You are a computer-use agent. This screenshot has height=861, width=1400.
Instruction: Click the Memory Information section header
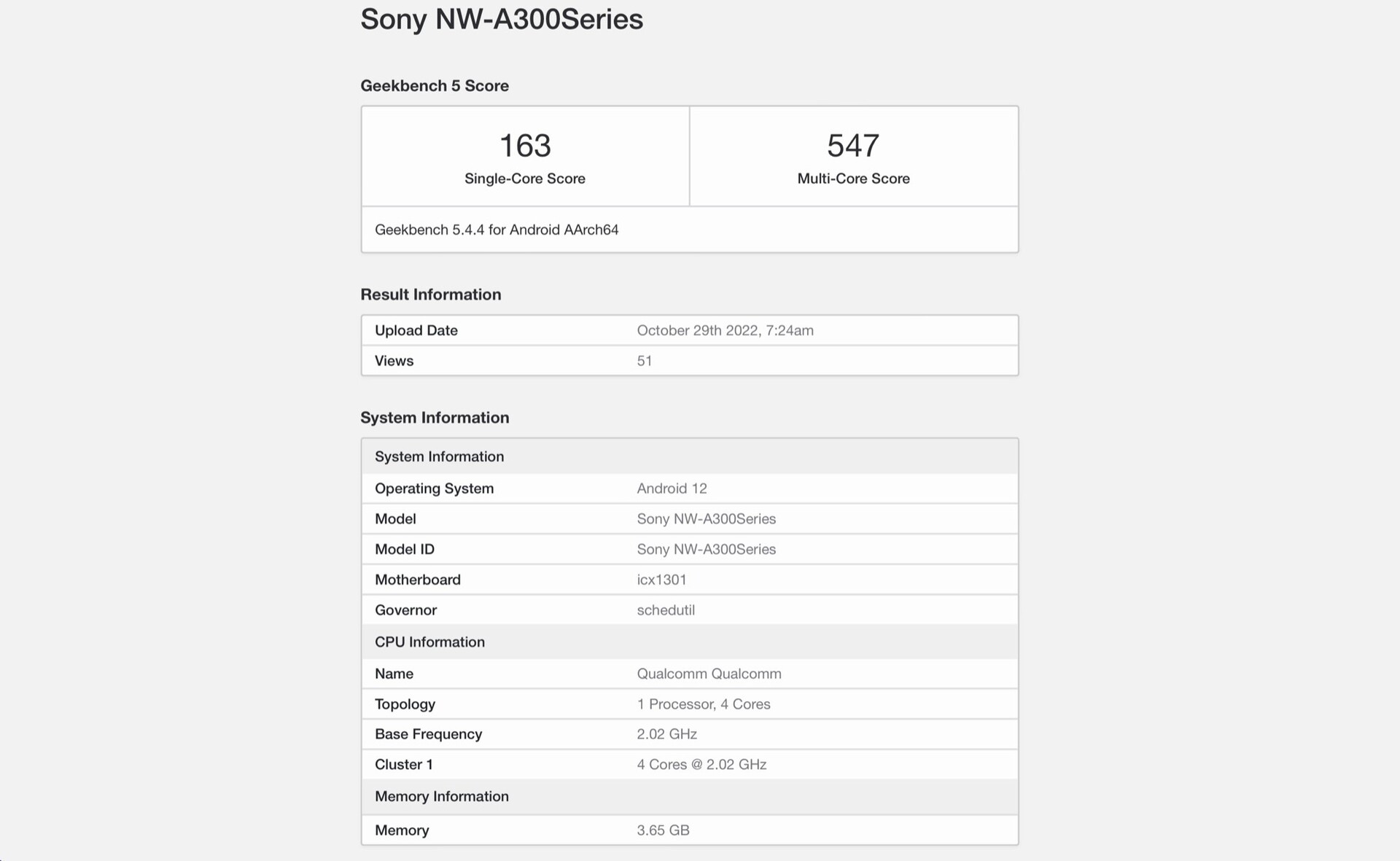pyautogui.click(x=442, y=796)
